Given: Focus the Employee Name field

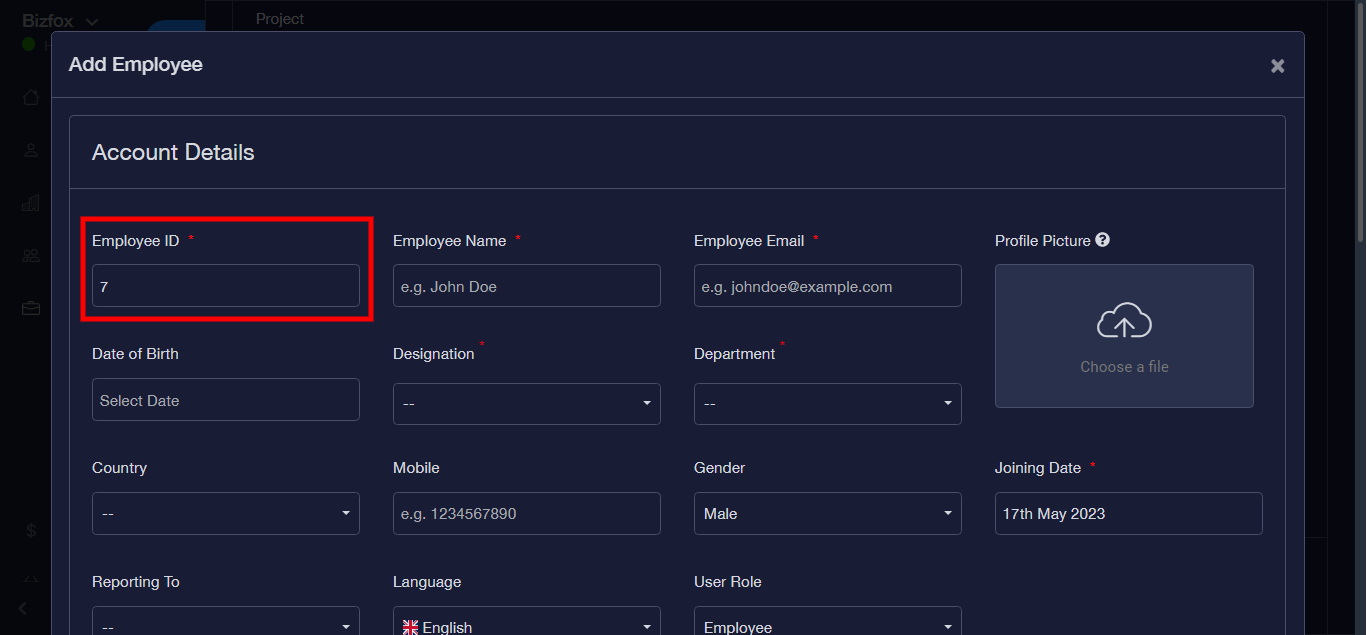Looking at the screenshot, I should (526, 286).
